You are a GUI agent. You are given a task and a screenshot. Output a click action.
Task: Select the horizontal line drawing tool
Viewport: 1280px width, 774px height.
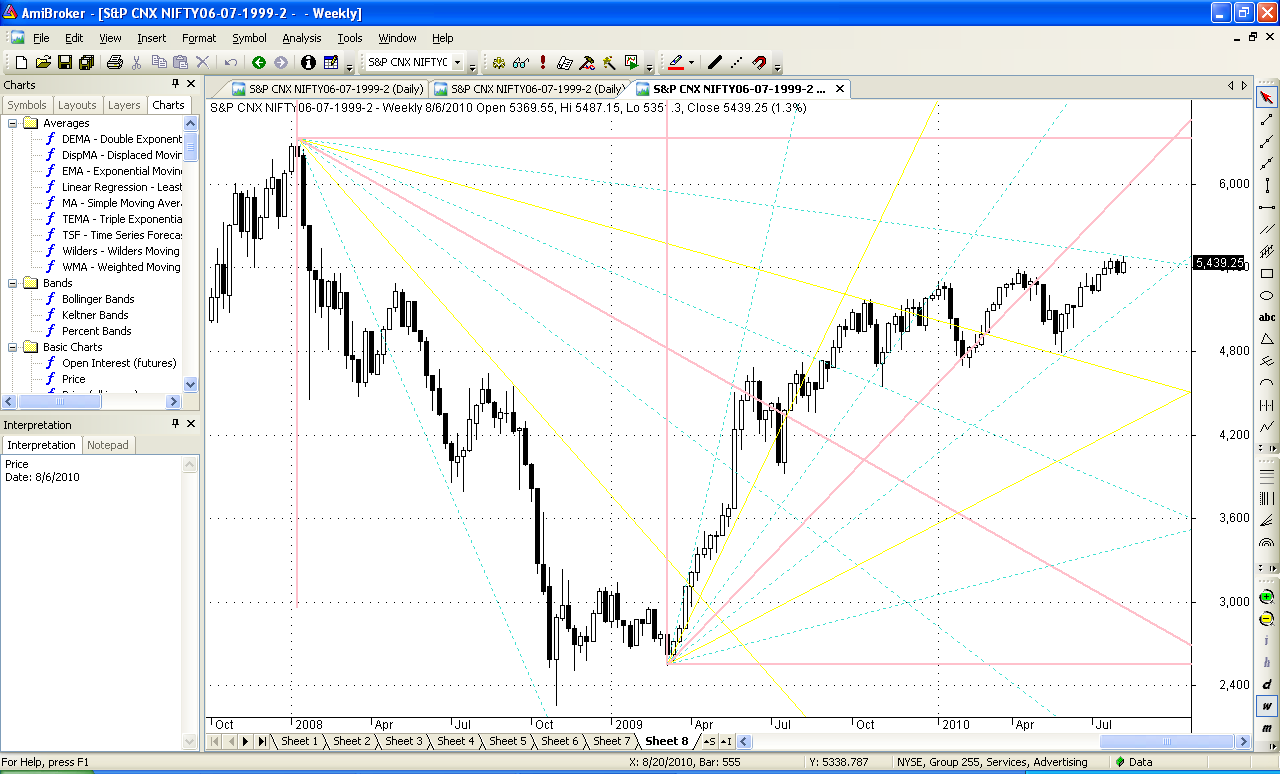[1267, 207]
